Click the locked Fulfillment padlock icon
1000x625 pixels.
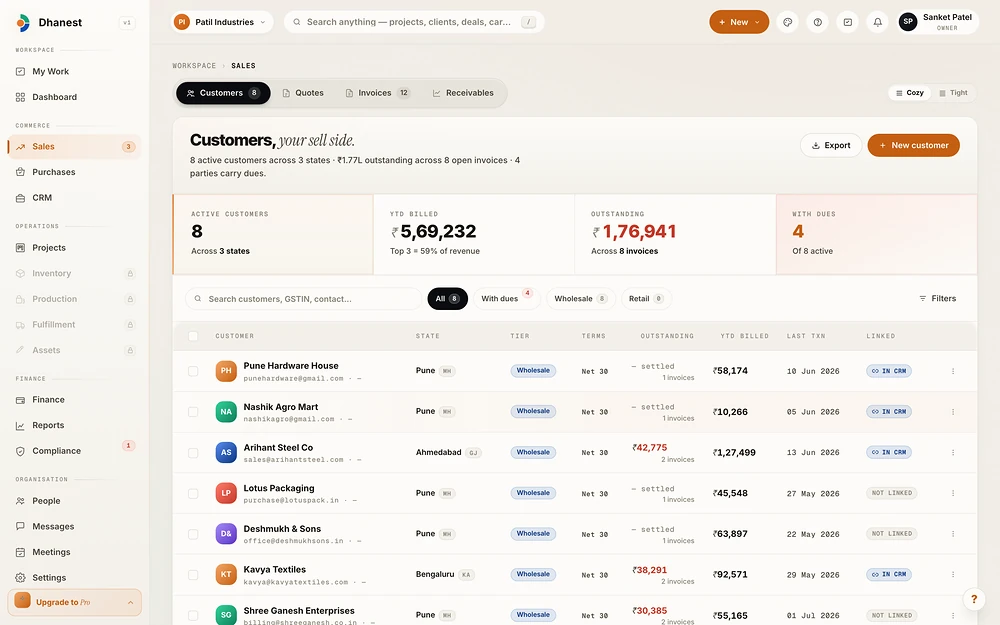coord(130,325)
